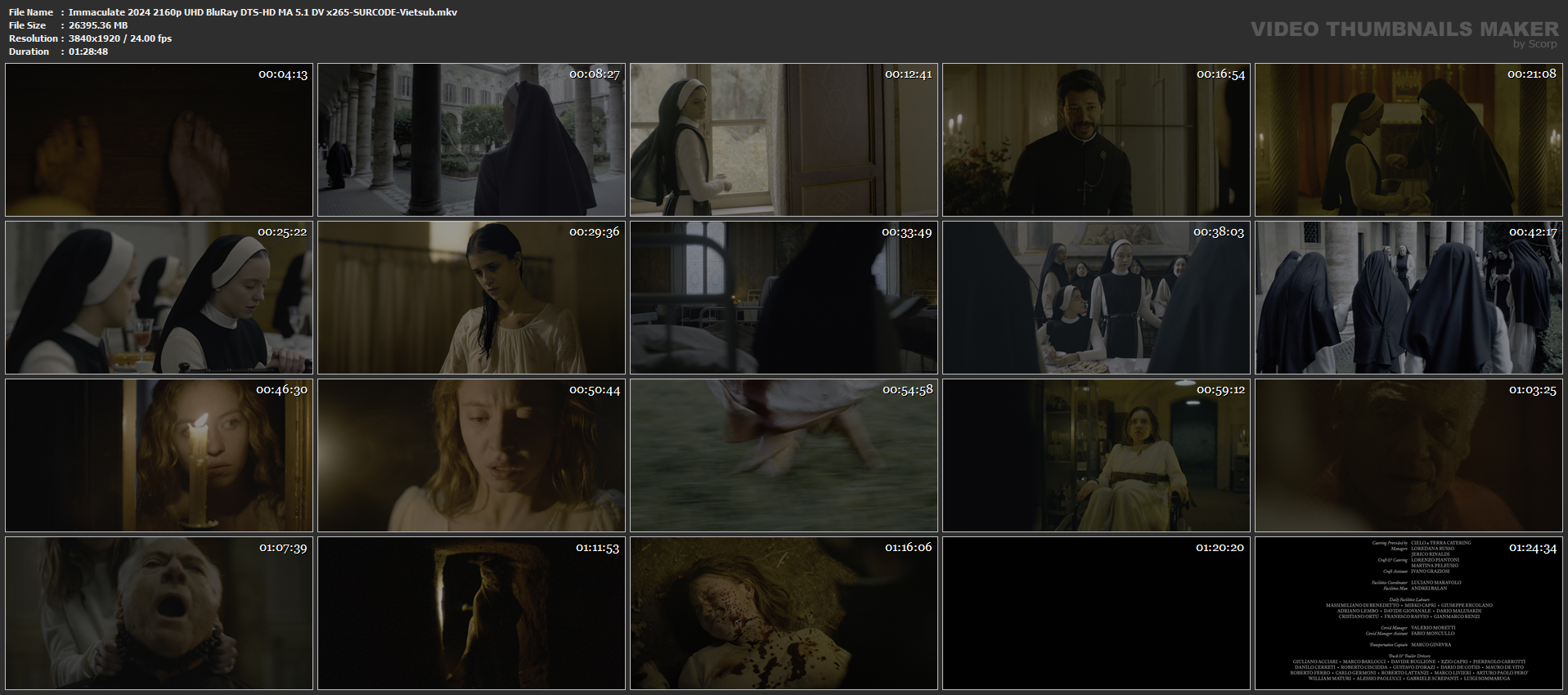Click the credits thumbnail at 01:24:34
Viewport: 1568px width, 695px height.
pyautogui.click(x=1409, y=613)
